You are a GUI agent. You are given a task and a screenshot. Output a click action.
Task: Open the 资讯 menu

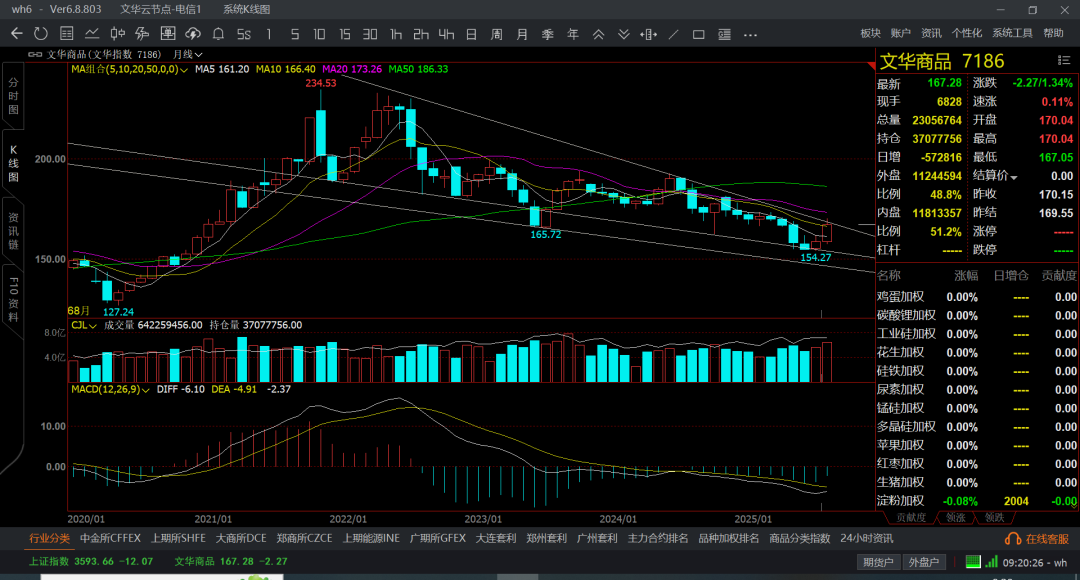[931, 33]
